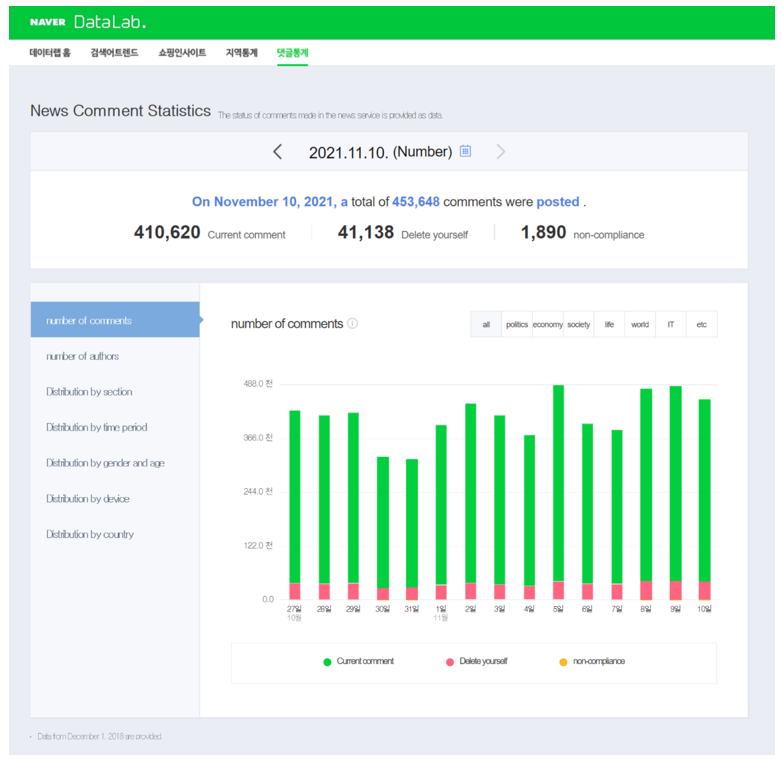This screenshot has height=764, width=782.
Task: Click the 'News Comment Statistics' heading
Action: pyautogui.click(x=120, y=110)
